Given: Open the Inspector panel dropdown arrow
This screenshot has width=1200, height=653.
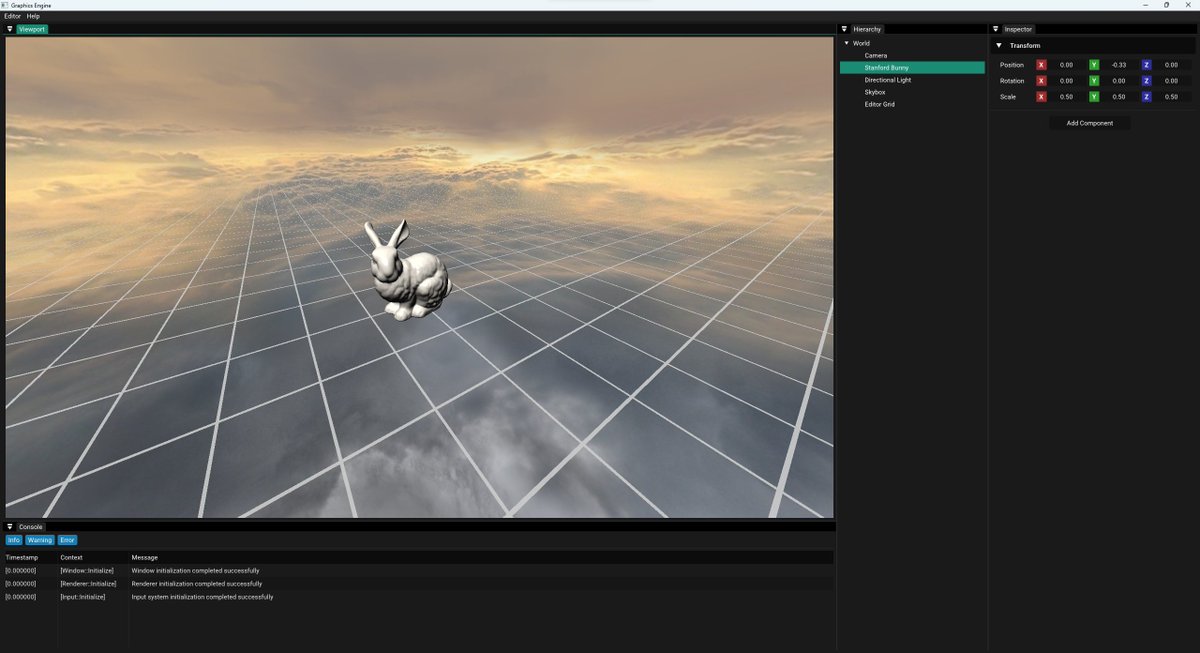Looking at the screenshot, I should [996, 29].
